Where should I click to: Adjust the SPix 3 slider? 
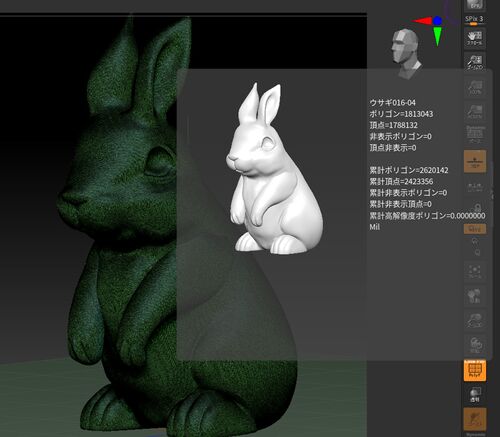pos(474,20)
